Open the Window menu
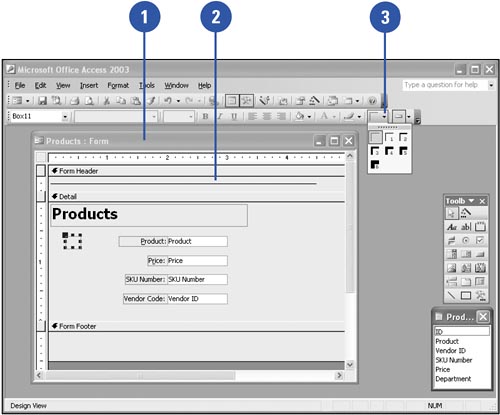This screenshot has width=500, height=415. pyautogui.click(x=176, y=85)
